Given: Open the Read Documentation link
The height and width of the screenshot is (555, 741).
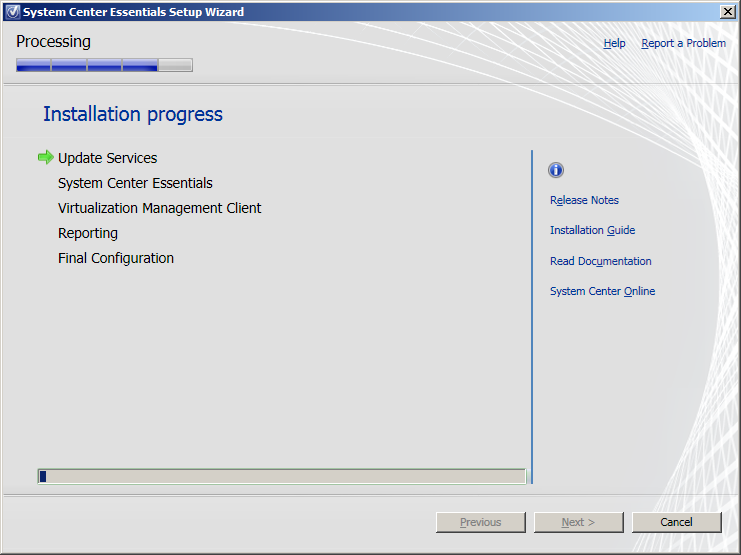Looking at the screenshot, I should click(x=601, y=261).
